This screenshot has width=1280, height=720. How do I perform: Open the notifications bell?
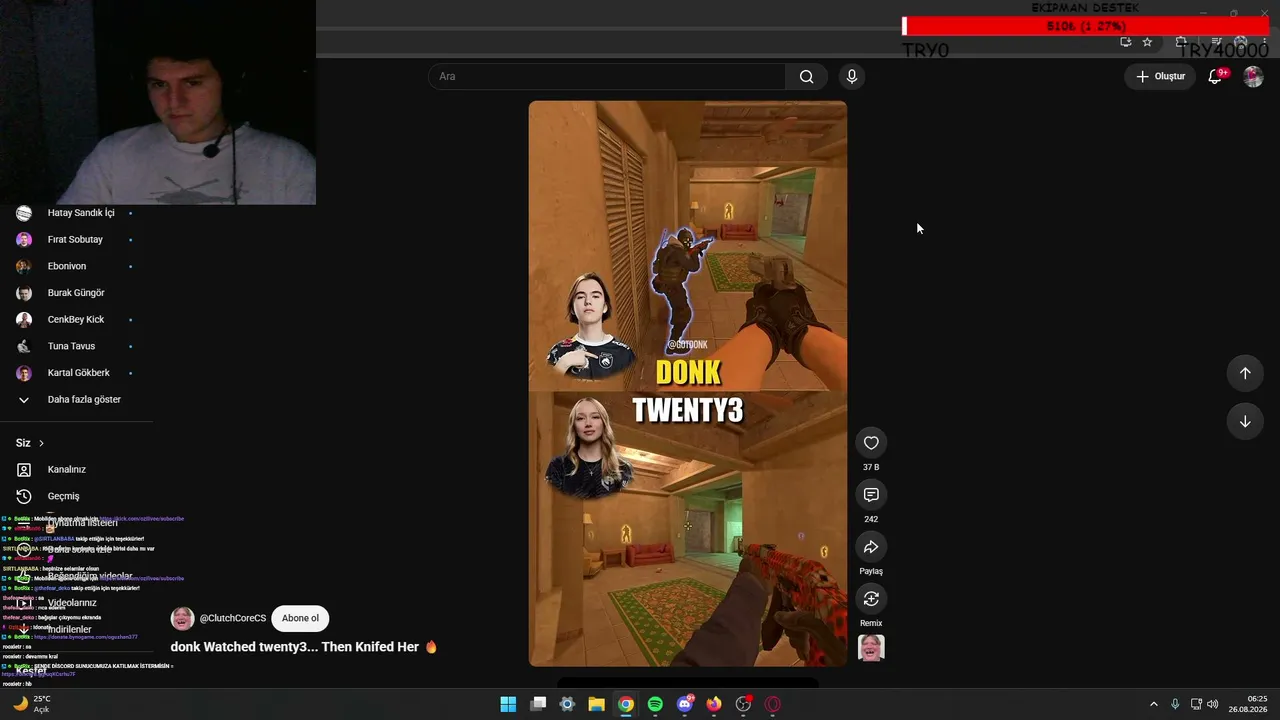click(1216, 77)
